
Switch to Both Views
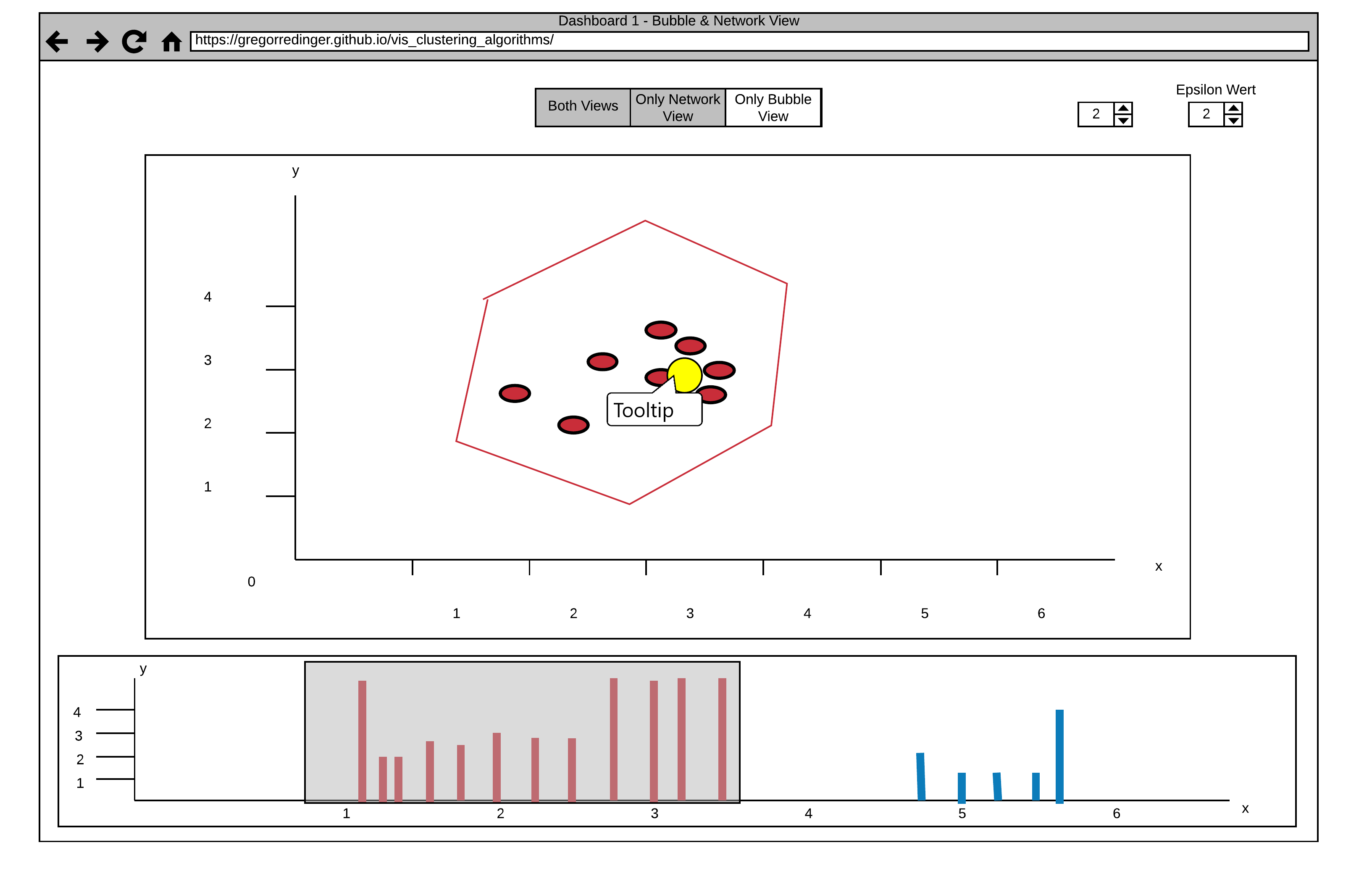583,107
